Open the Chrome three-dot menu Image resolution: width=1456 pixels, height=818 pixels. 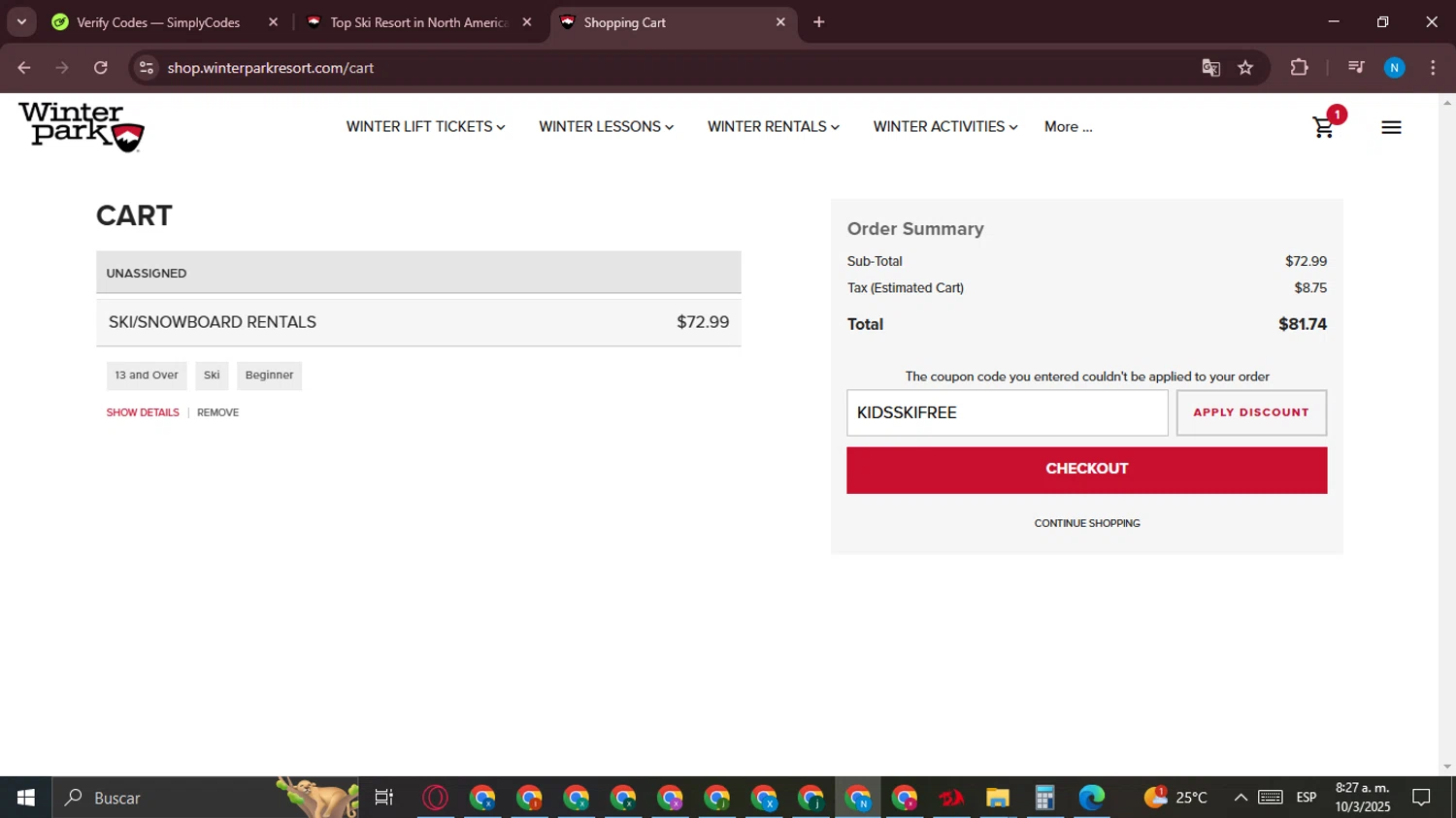click(1433, 68)
